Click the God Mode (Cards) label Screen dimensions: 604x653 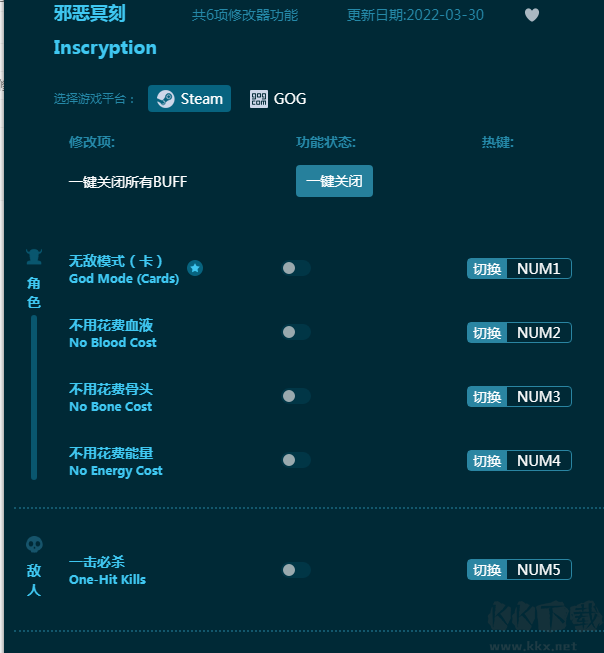tap(124, 278)
